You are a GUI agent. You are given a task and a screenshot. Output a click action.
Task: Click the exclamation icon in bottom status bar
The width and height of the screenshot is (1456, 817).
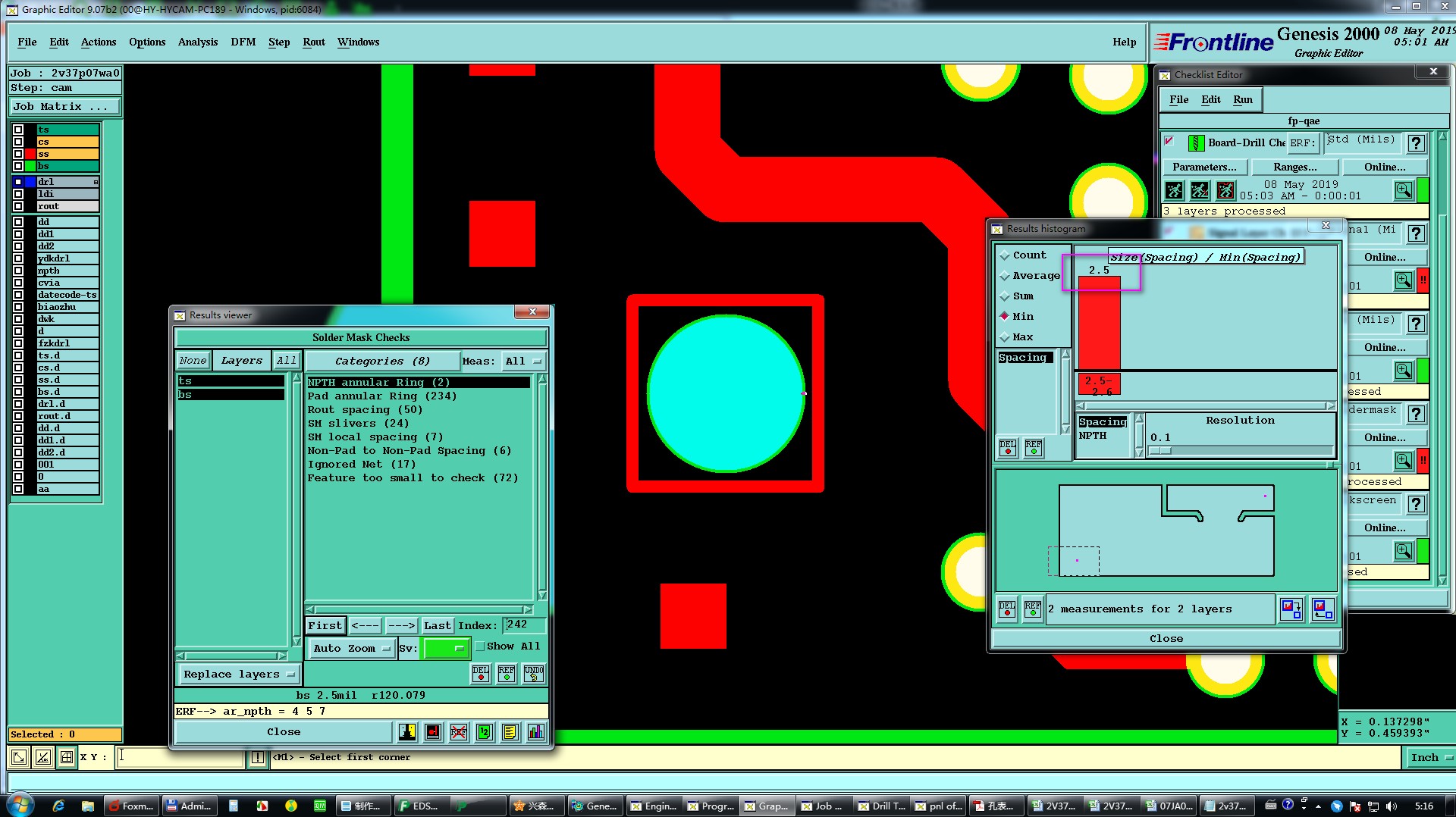click(258, 757)
